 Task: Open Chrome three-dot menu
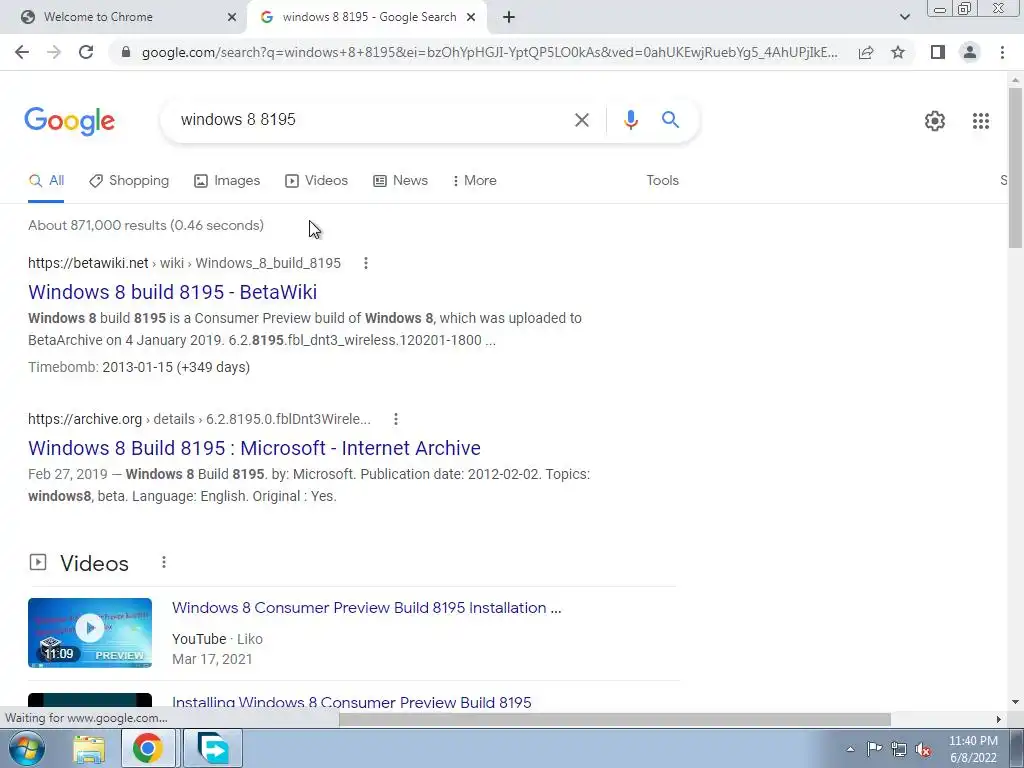pyautogui.click(x=1002, y=52)
